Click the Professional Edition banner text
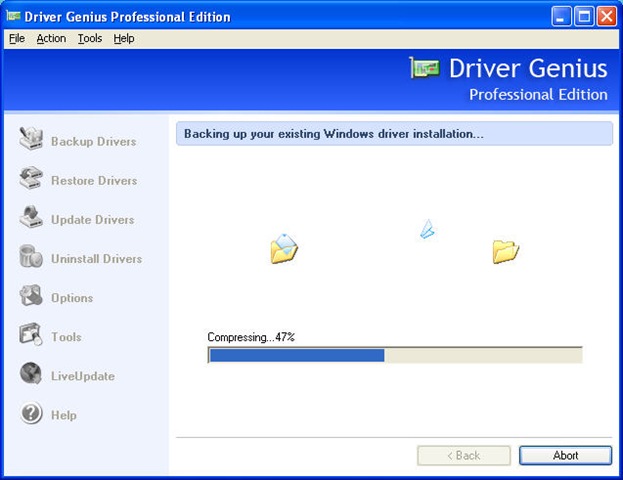 coord(538,95)
